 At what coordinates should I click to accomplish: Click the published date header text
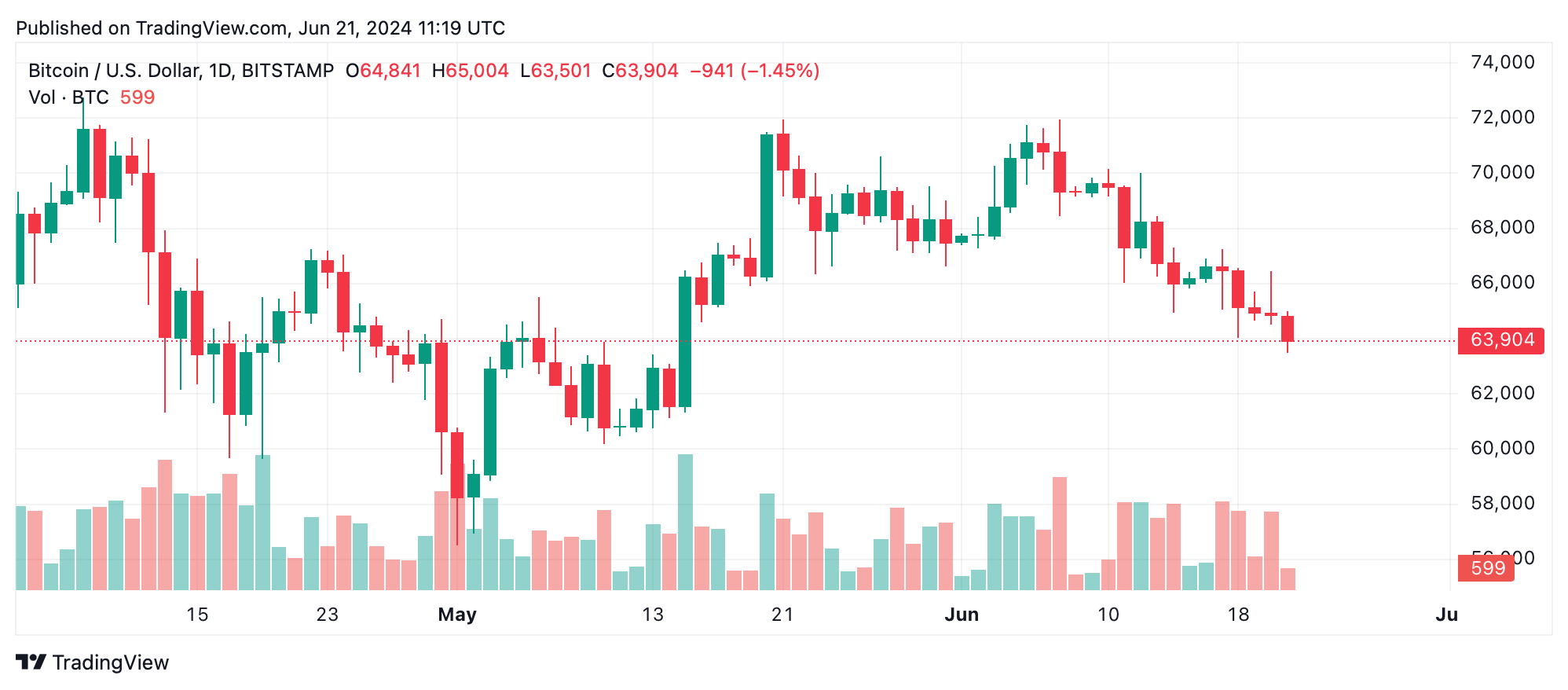coord(260,28)
